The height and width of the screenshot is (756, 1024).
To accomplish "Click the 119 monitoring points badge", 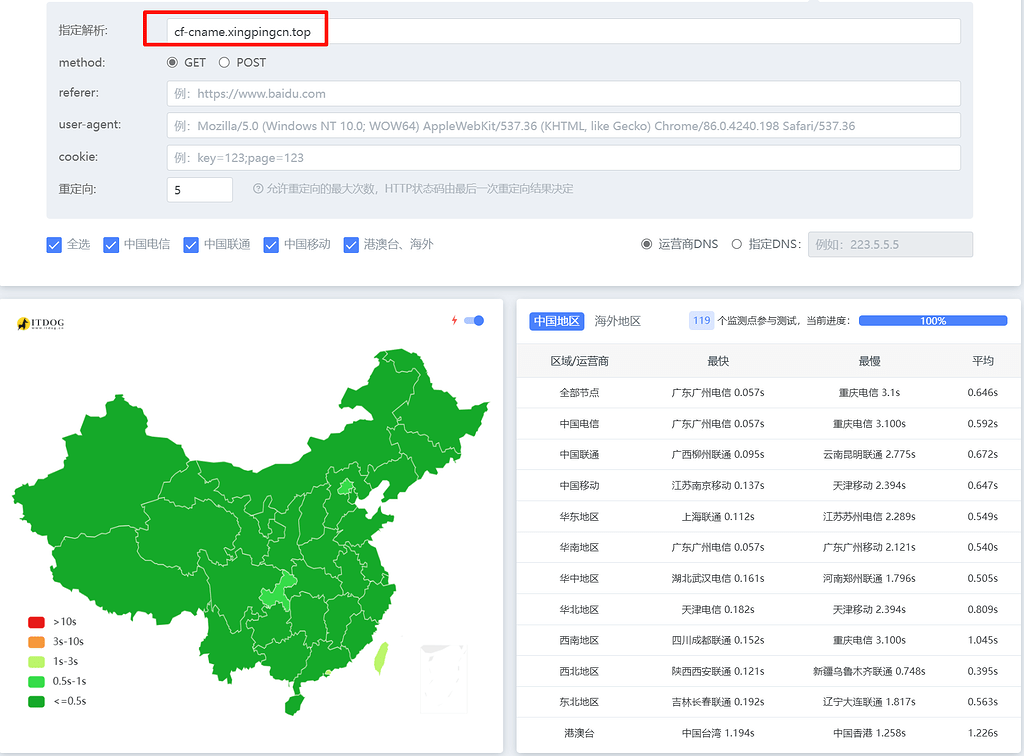I will [701, 321].
